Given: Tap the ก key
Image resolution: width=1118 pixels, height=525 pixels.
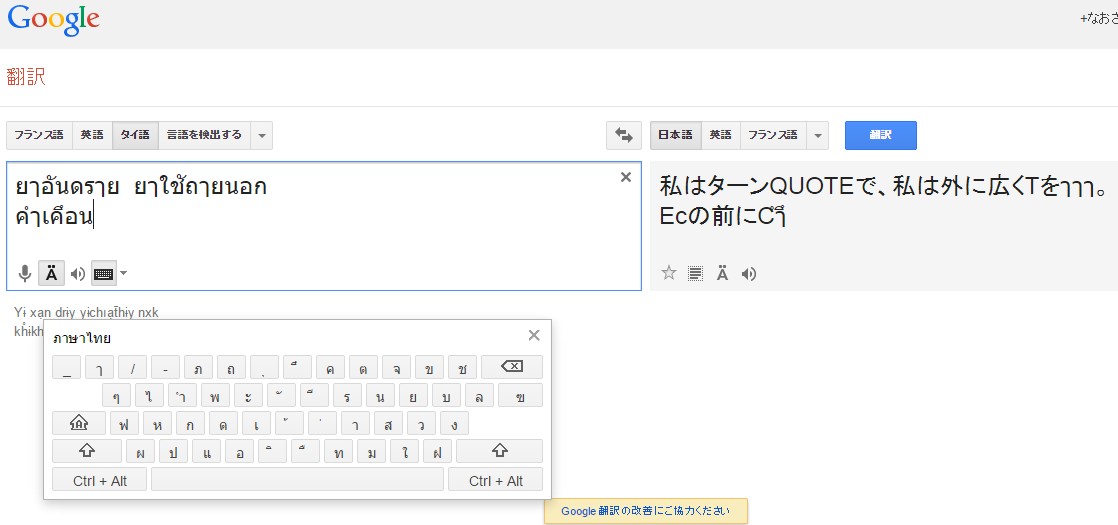Looking at the screenshot, I should click(190, 423).
